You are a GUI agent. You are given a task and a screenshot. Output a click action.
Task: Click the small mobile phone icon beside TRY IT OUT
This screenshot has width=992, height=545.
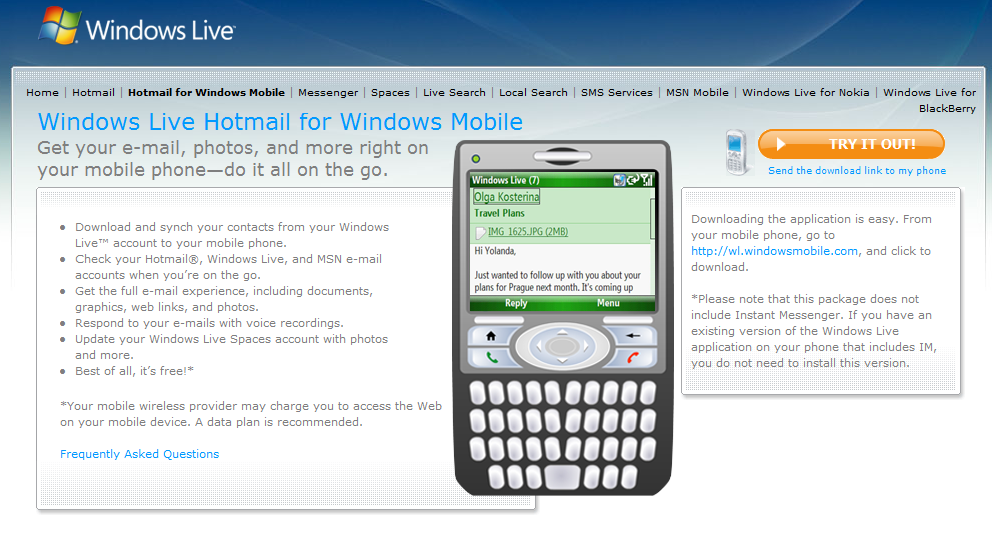tap(737, 152)
